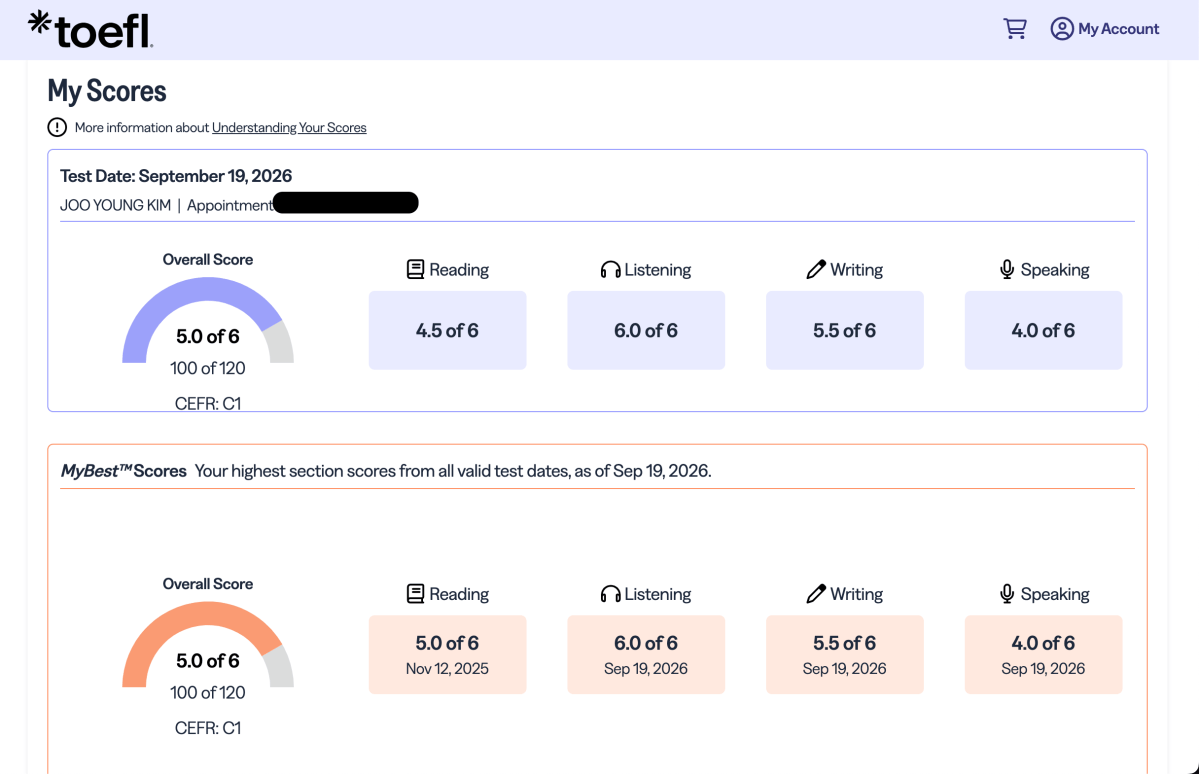Click CEFR: C1 in MyBest Scores card
The image size is (1199, 774).
208,727
